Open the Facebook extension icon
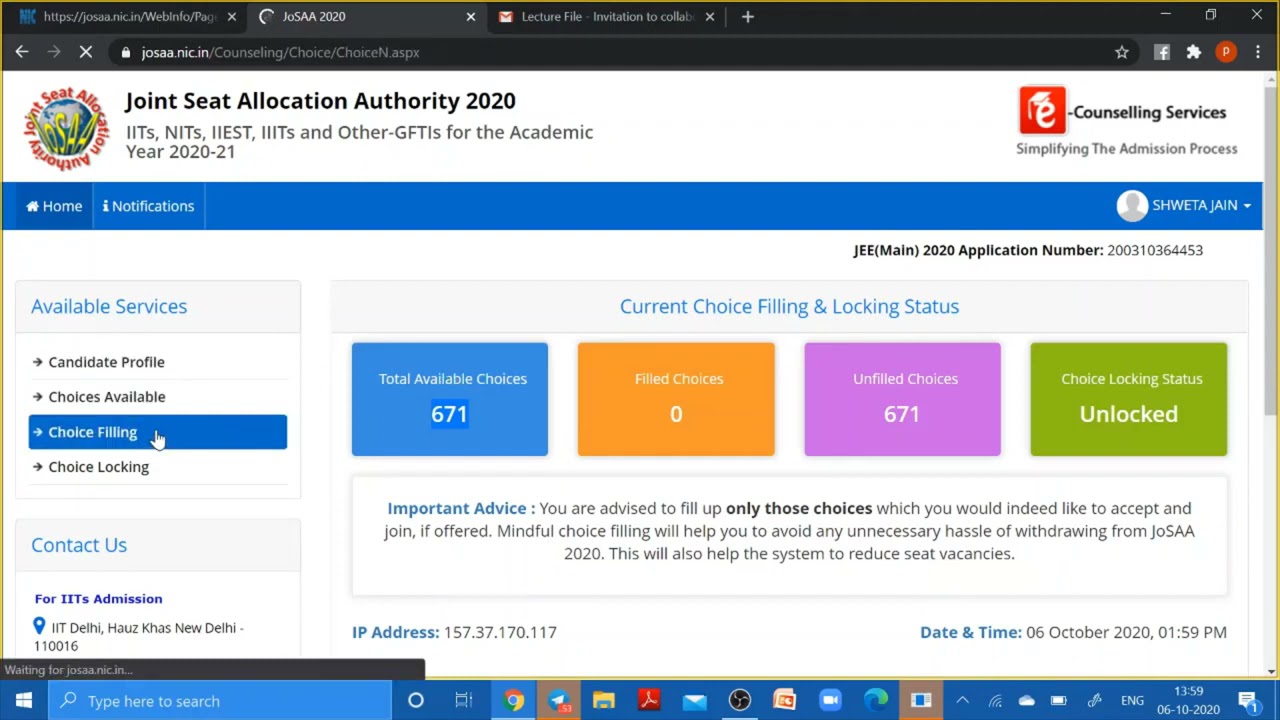This screenshot has height=720, width=1280. [x=1161, y=52]
